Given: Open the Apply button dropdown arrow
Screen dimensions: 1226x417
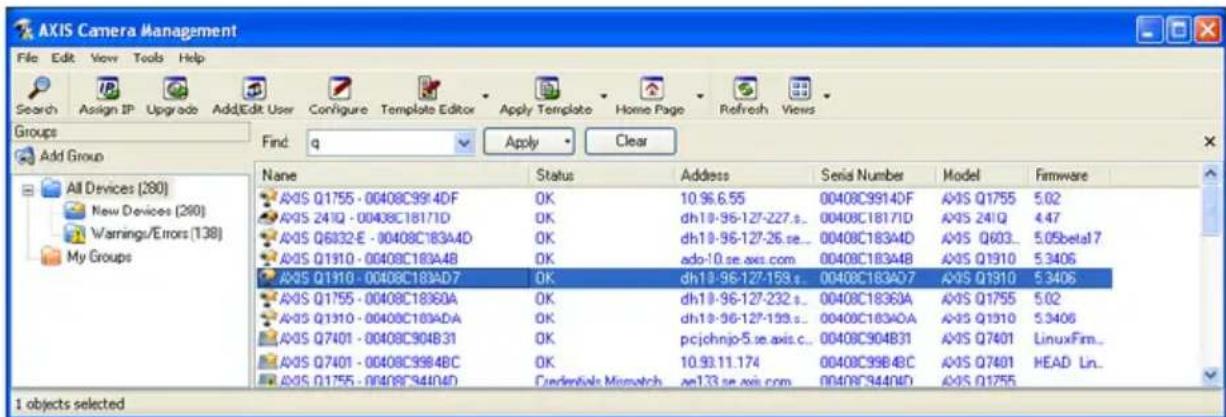Looking at the screenshot, I should coord(567,143).
